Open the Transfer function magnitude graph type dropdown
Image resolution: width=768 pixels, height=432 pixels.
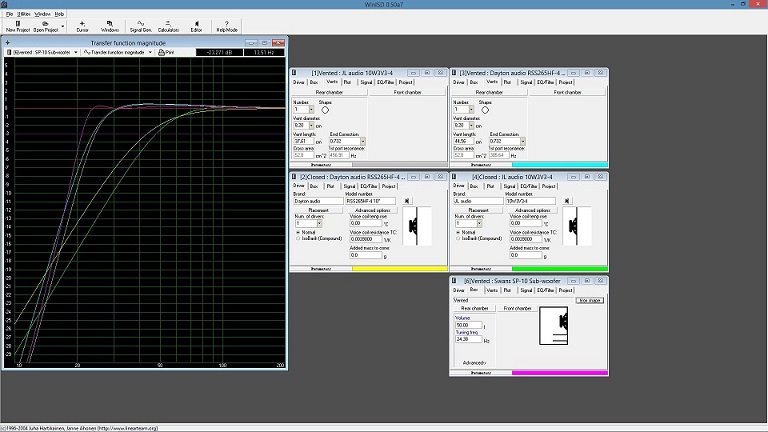150,52
